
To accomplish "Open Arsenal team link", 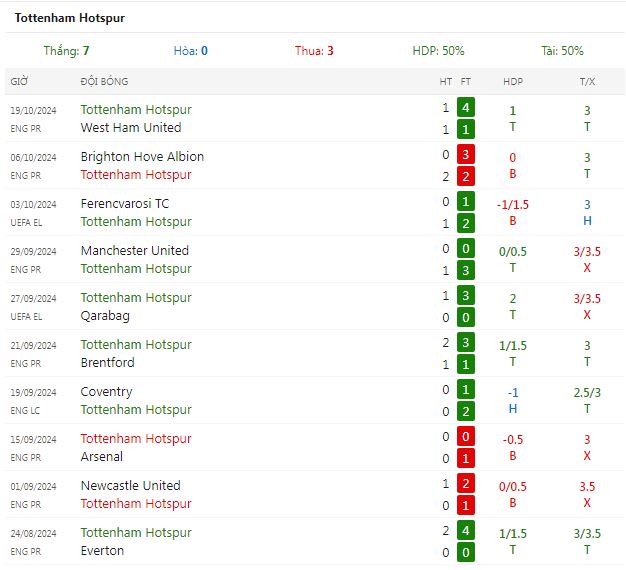I will 101,457.
